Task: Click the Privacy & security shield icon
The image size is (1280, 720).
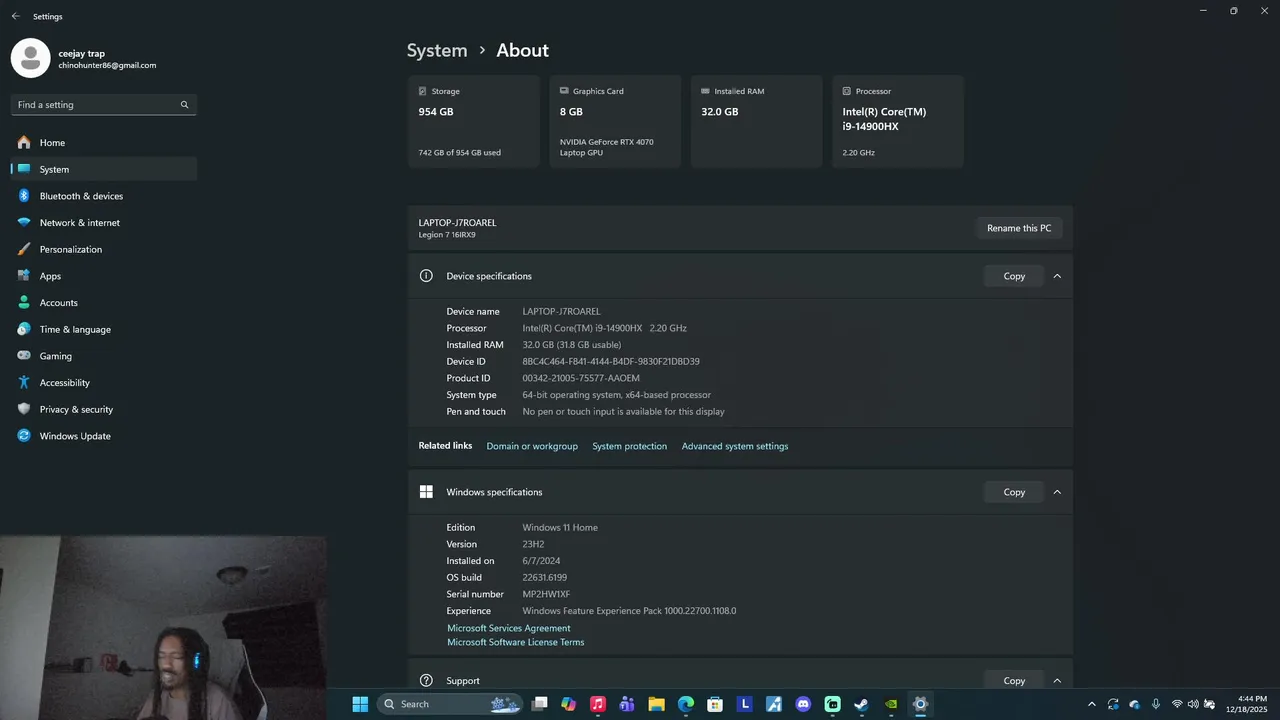Action: [24, 409]
